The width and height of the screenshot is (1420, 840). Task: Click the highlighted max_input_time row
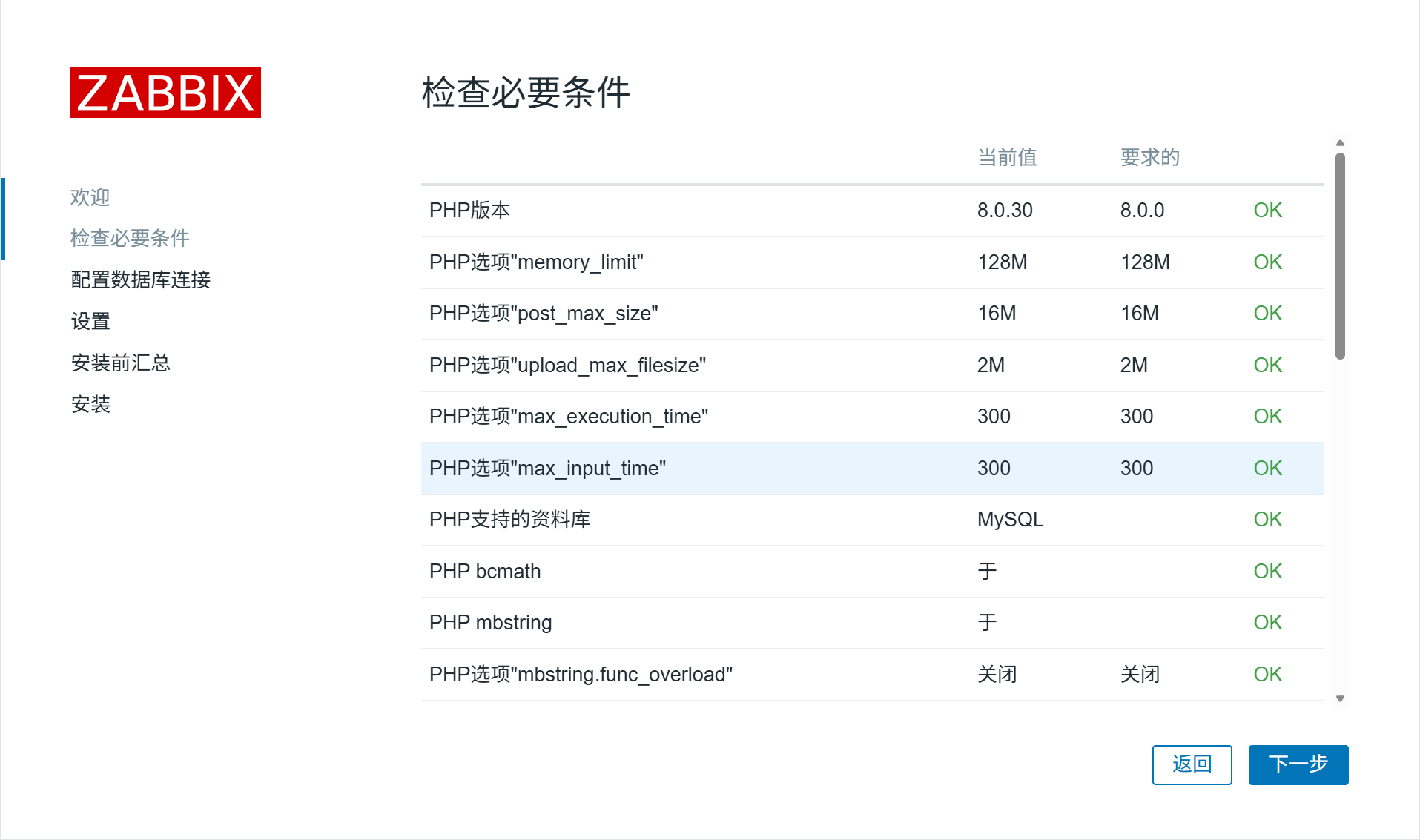click(x=872, y=469)
